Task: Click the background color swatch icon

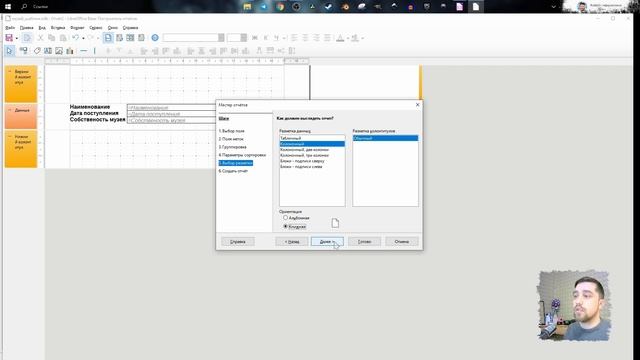Action: [355, 38]
